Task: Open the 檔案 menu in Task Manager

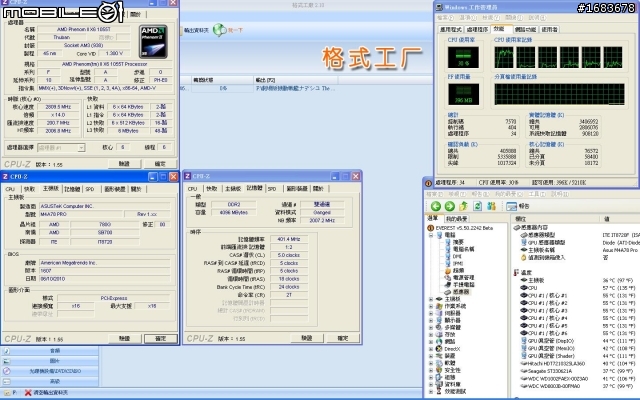Action: pyautogui.click(x=445, y=18)
